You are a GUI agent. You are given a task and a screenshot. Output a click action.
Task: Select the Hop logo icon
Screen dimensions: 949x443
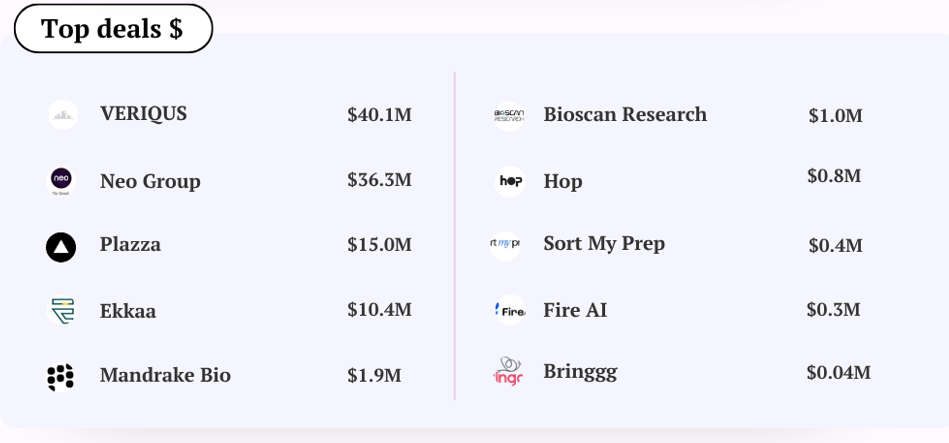click(x=510, y=181)
